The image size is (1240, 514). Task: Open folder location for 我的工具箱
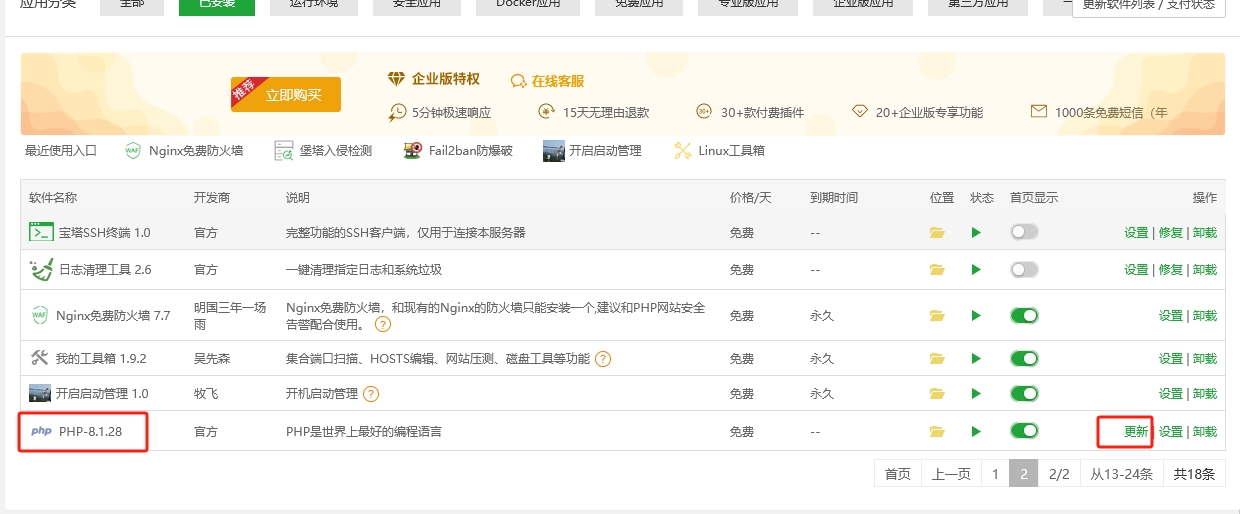point(937,358)
